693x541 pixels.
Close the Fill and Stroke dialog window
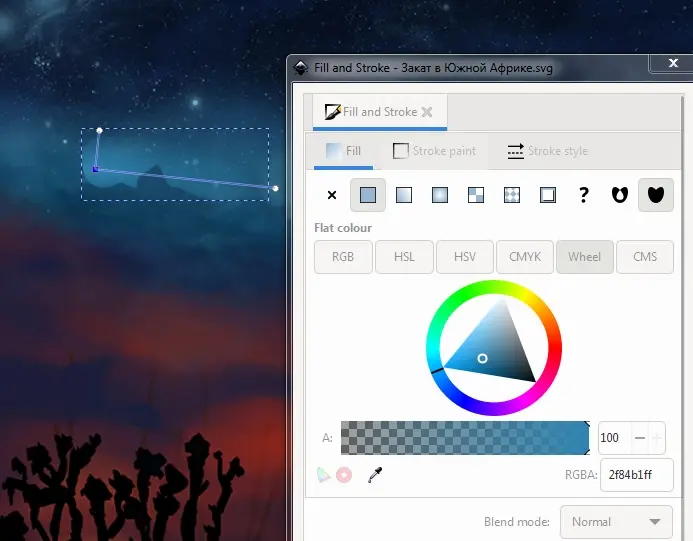coord(673,63)
